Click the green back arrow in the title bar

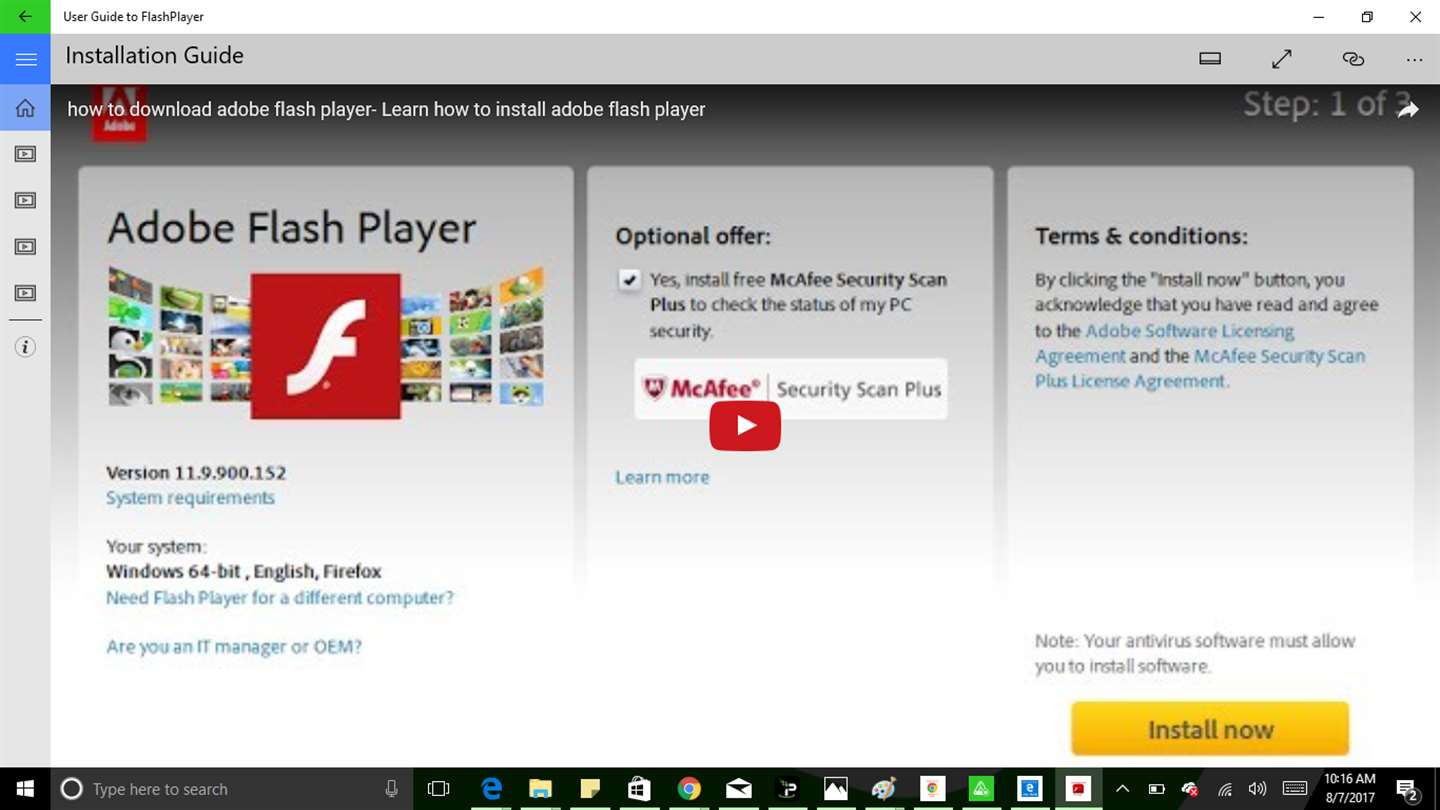[x=25, y=17]
